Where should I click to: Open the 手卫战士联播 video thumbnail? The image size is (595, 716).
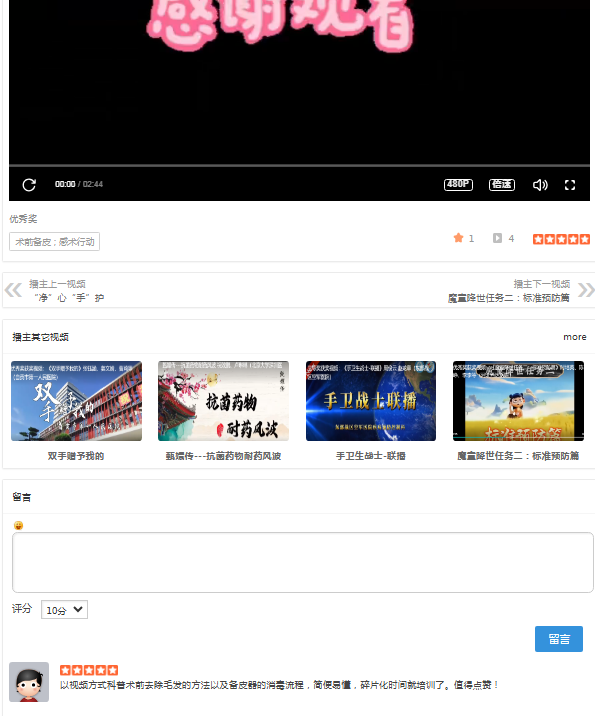(371, 401)
